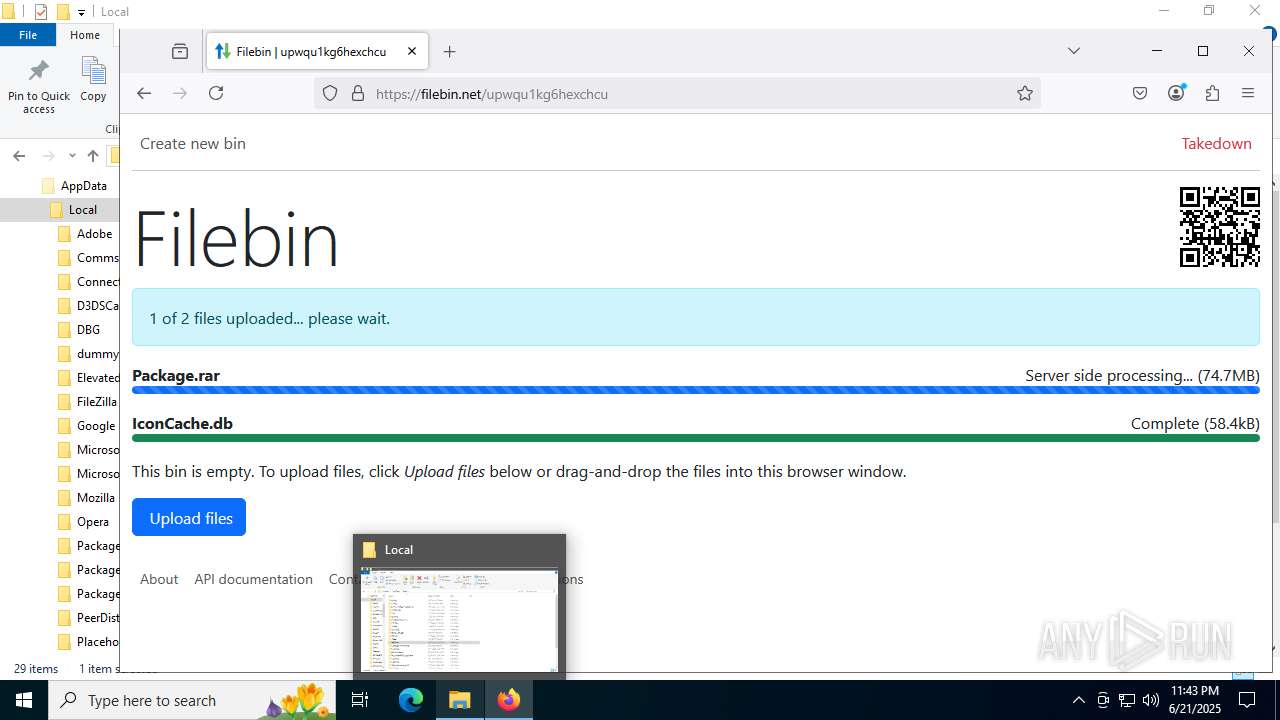Image resolution: width=1280 pixels, height=720 pixels.
Task: Select the FileZilla folder in tree
Action: (x=96, y=401)
